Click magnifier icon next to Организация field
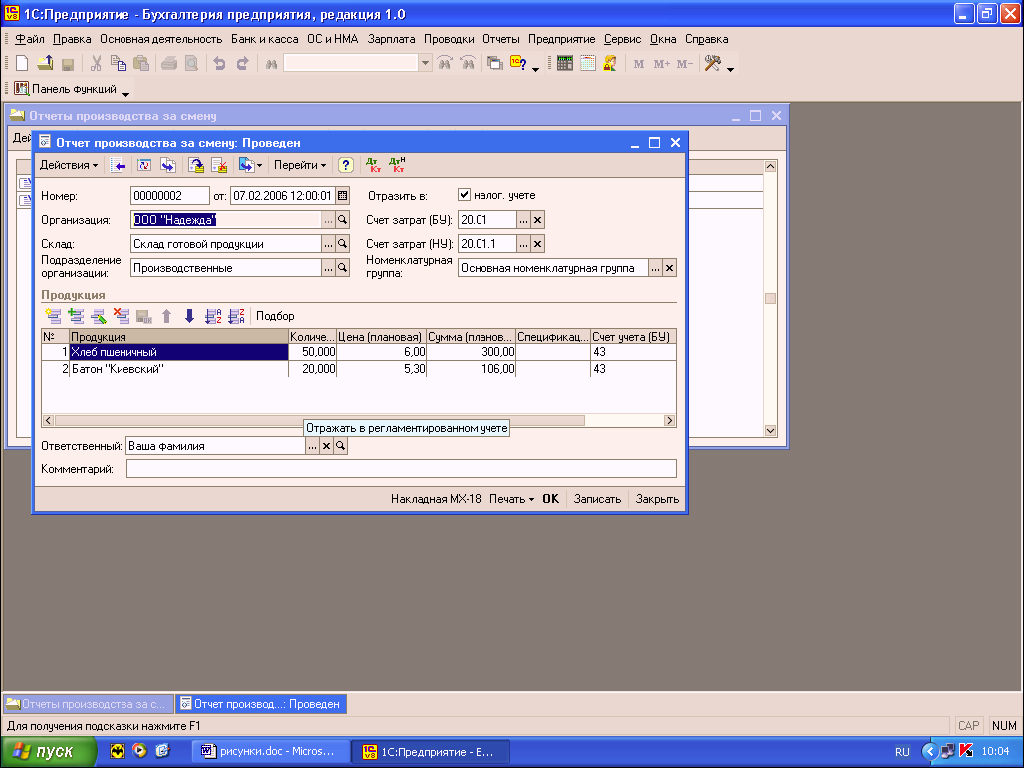The image size is (1024, 768). point(342,219)
